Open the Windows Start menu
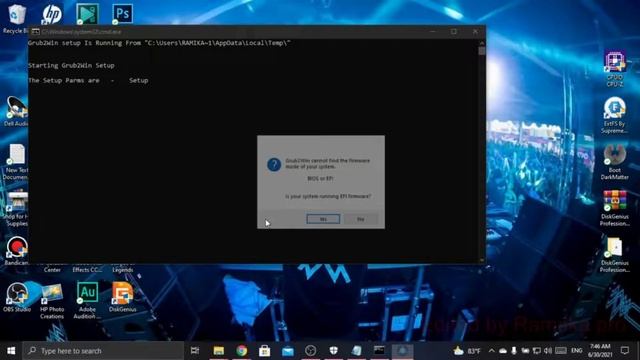The height and width of the screenshot is (360, 640). pos(11,351)
